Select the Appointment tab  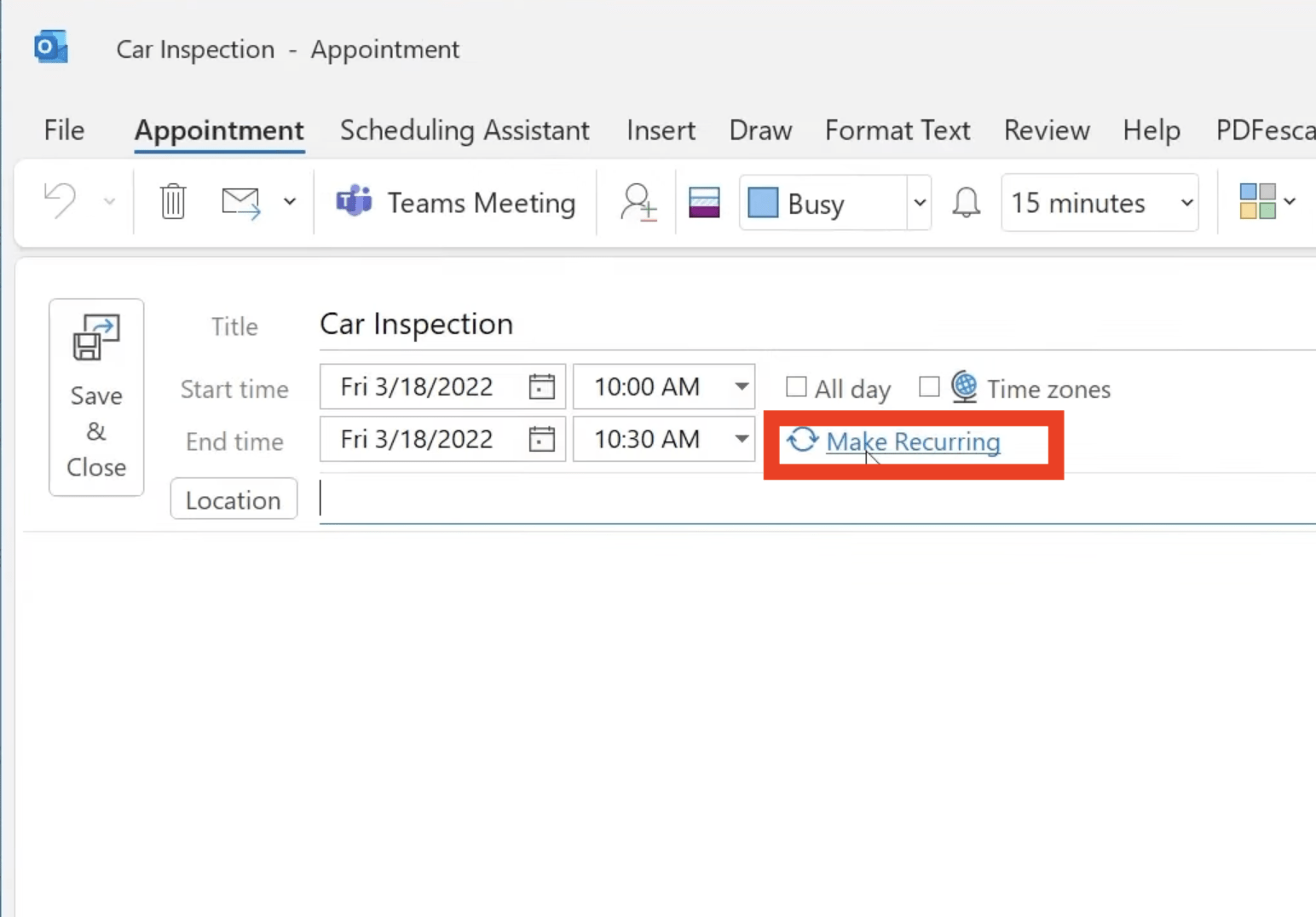(x=219, y=130)
